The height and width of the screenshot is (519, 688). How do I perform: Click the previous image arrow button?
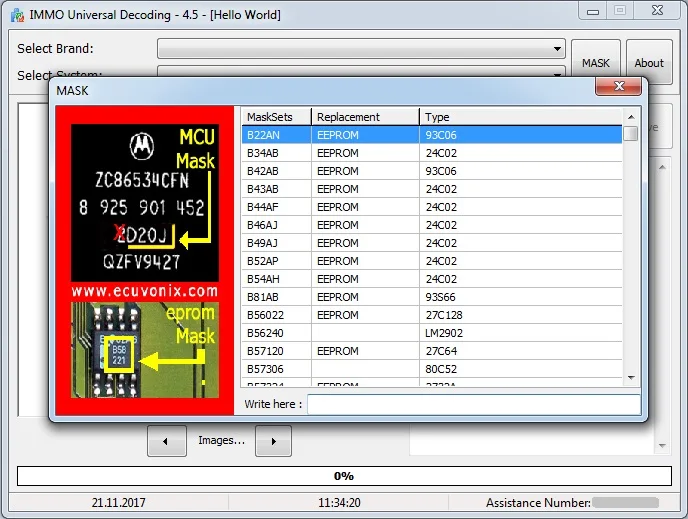point(166,440)
